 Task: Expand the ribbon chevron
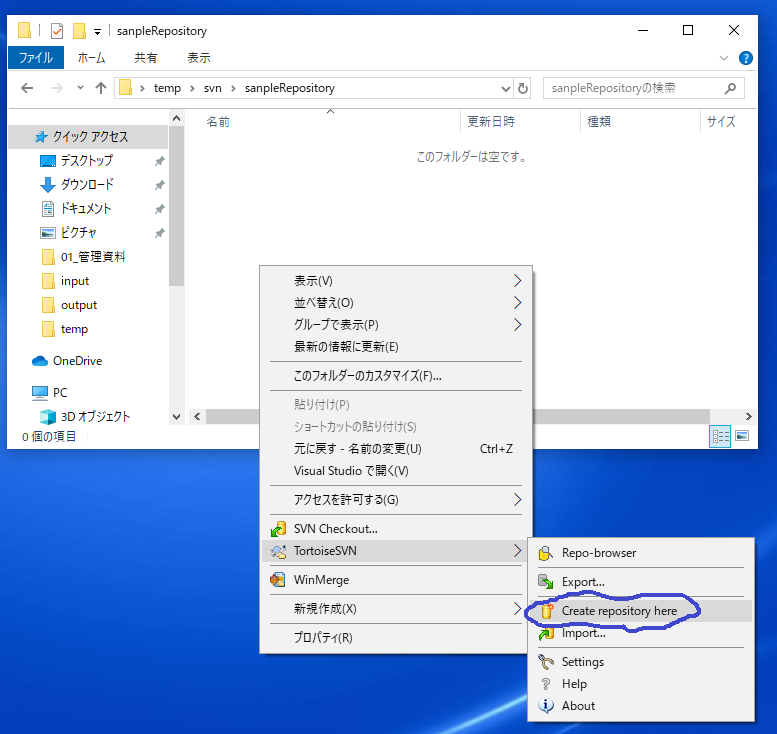[724, 58]
